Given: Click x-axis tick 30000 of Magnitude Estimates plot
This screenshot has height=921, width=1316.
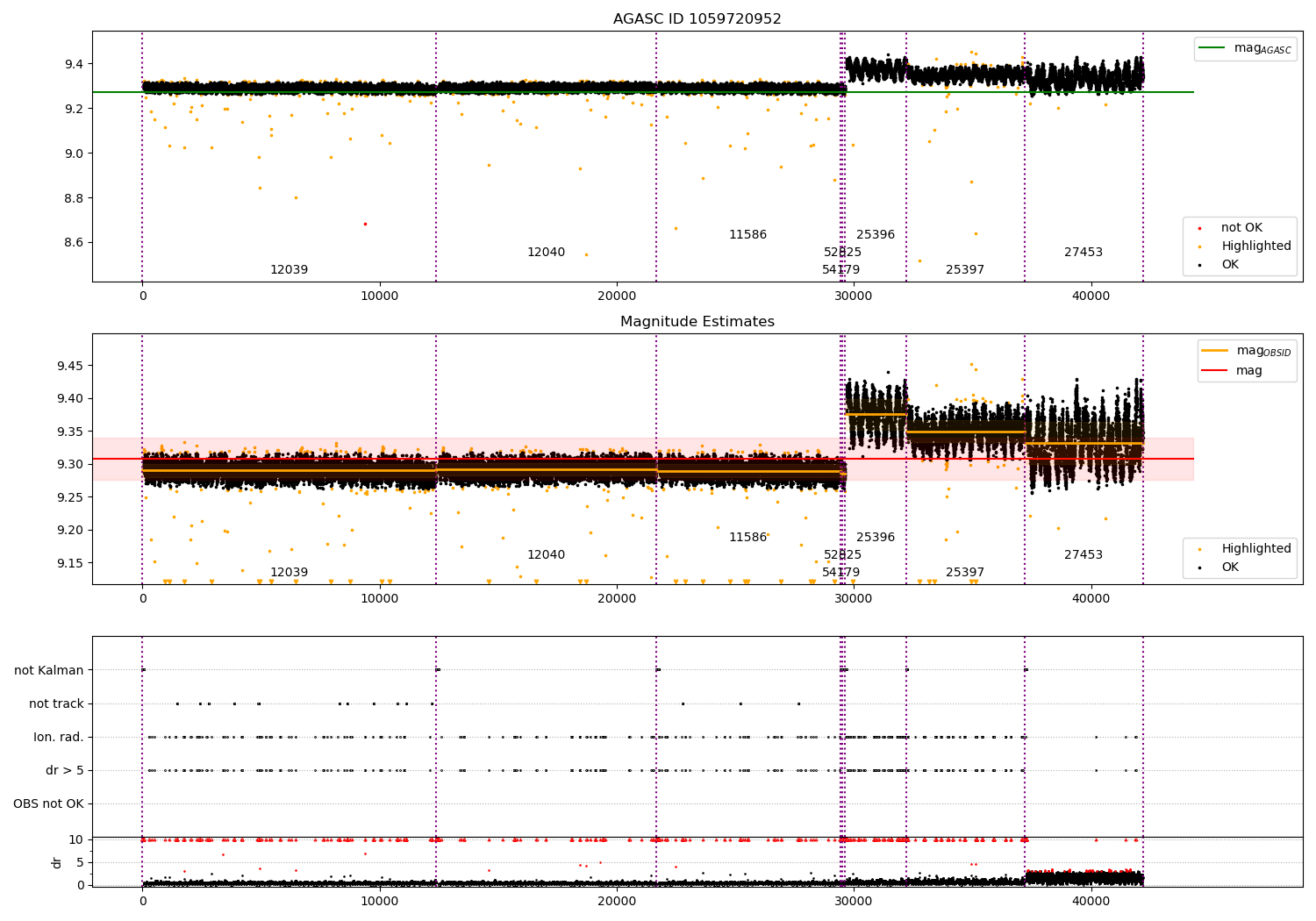Looking at the screenshot, I should point(854,599).
